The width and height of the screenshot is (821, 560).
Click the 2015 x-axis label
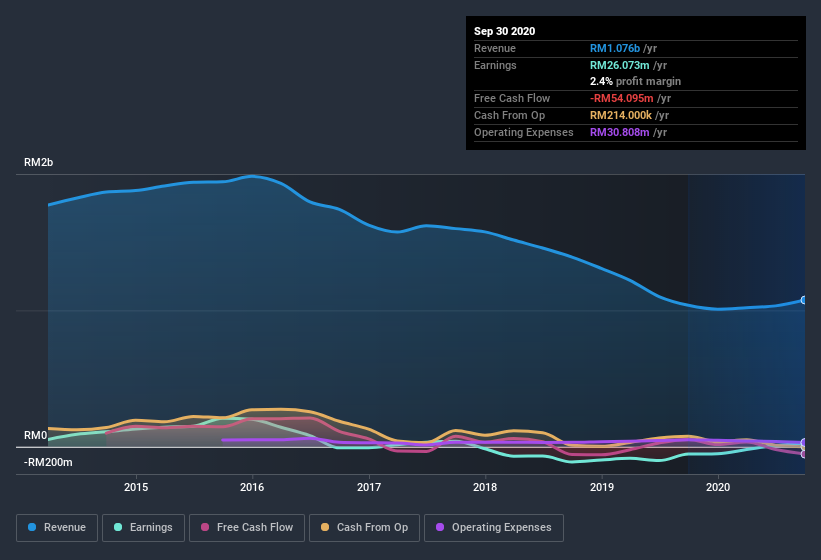point(136,487)
